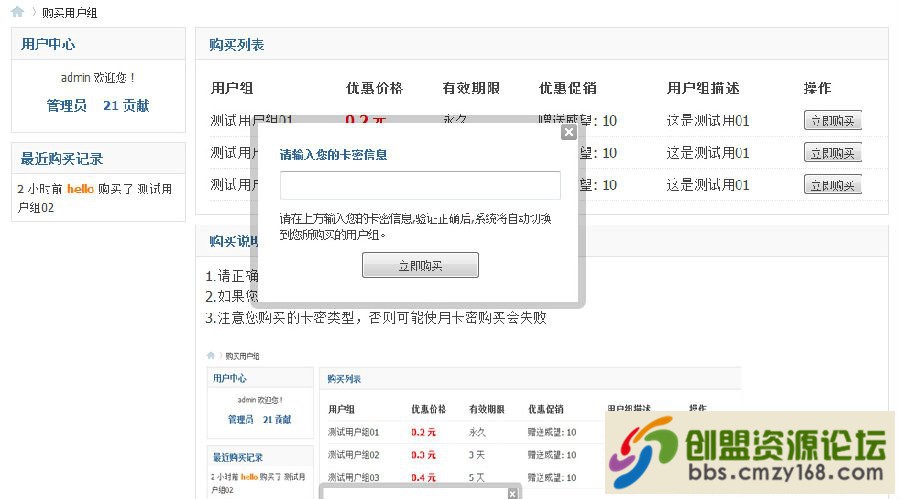
Task: Click the 优惠促销 column header
Action: [568, 88]
